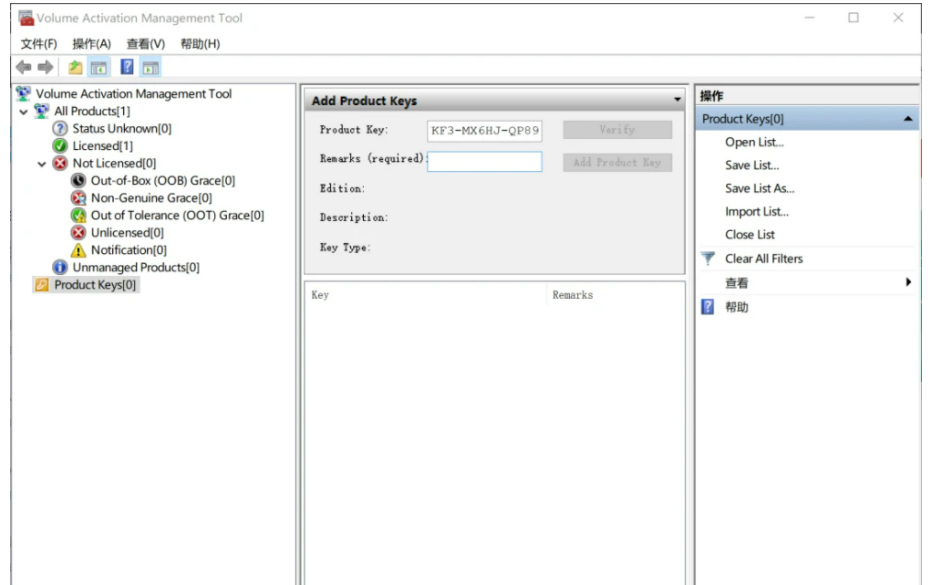This screenshot has height=585, width=928.
Task: Select Product Keys[0] in the tree
Action: (x=95, y=285)
